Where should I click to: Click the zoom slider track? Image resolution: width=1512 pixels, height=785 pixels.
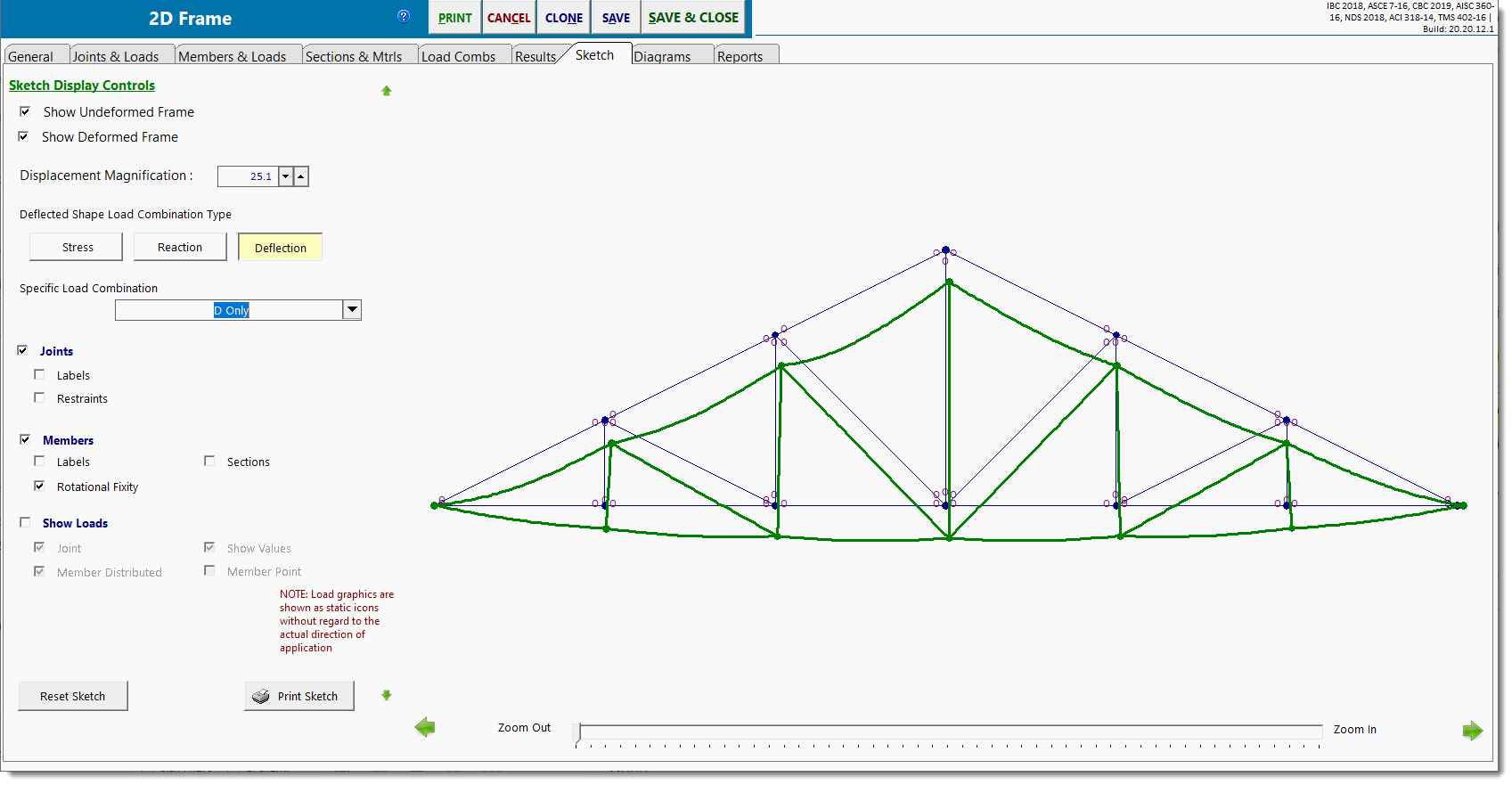(x=949, y=731)
